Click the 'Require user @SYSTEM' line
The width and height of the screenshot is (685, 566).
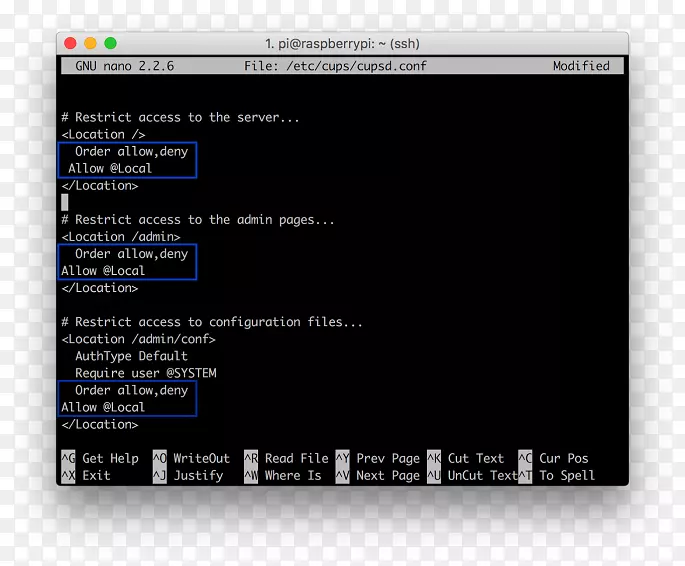pyautogui.click(x=145, y=373)
